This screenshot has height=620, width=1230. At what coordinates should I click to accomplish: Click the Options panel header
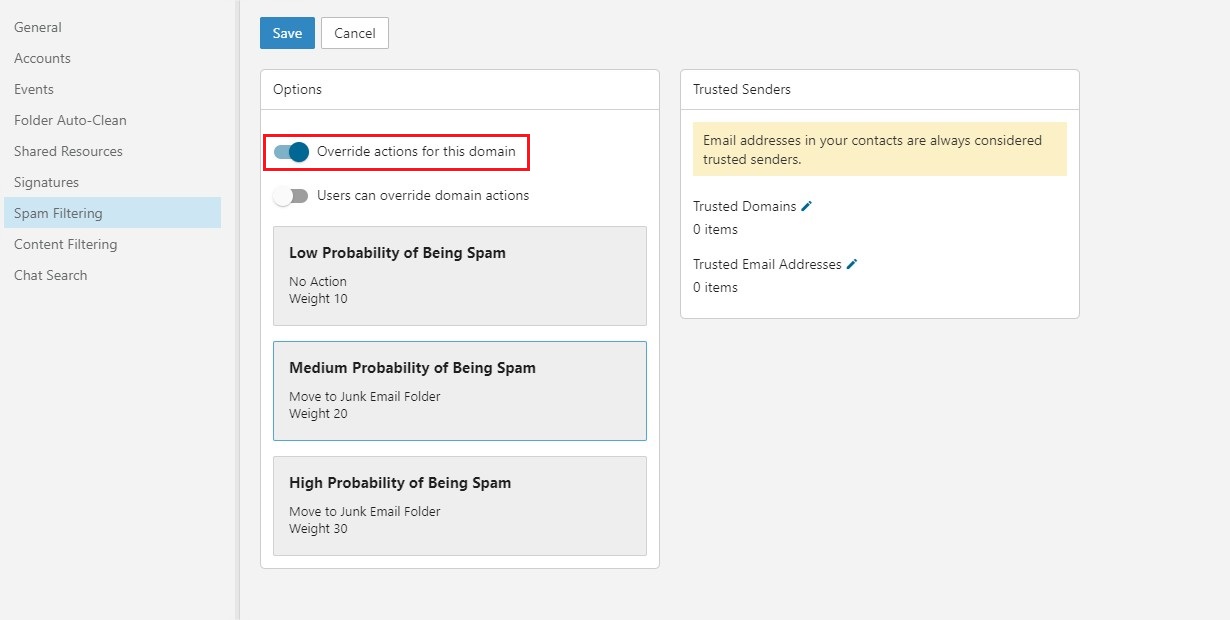(x=460, y=89)
